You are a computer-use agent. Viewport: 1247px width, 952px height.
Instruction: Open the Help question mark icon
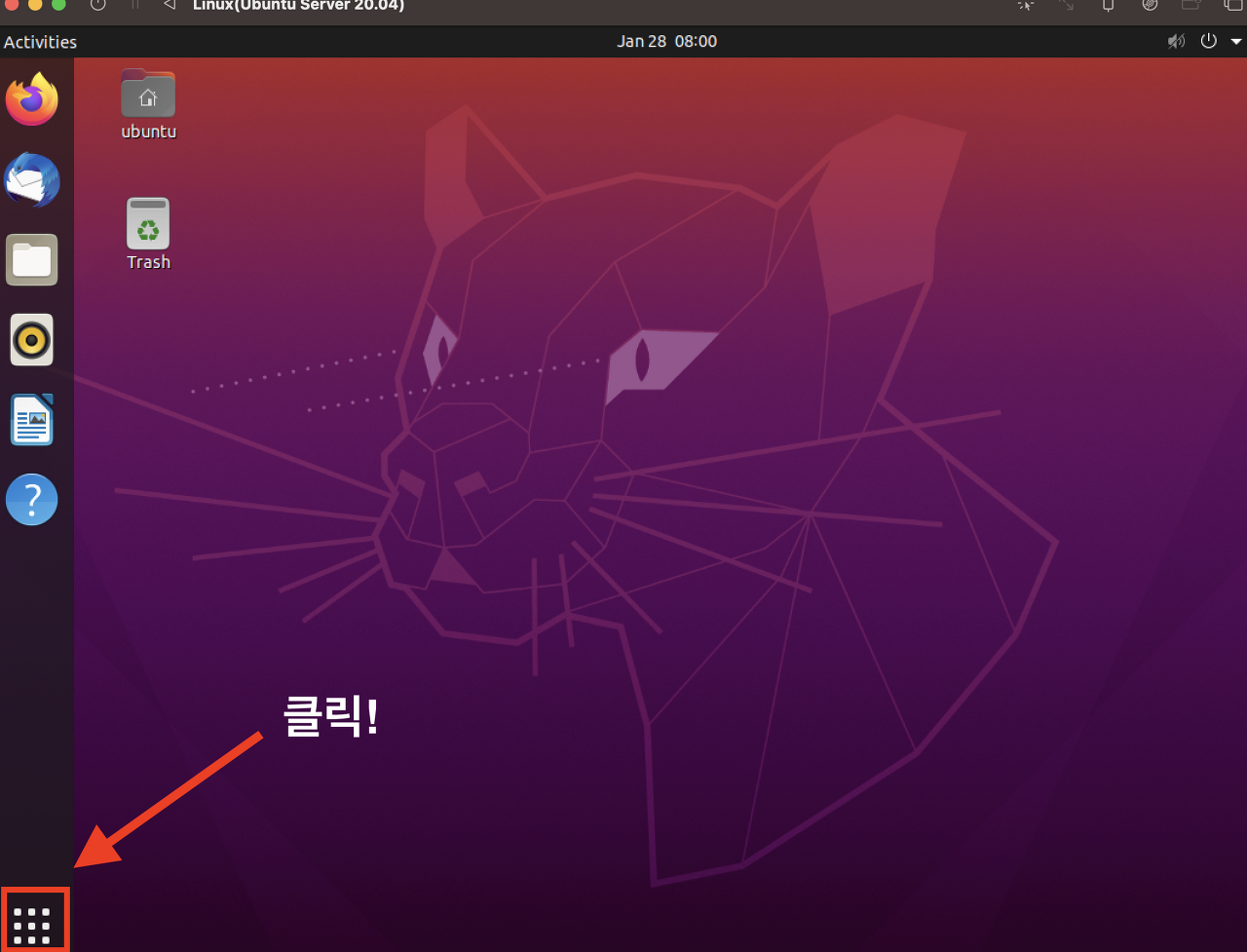click(32, 500)
